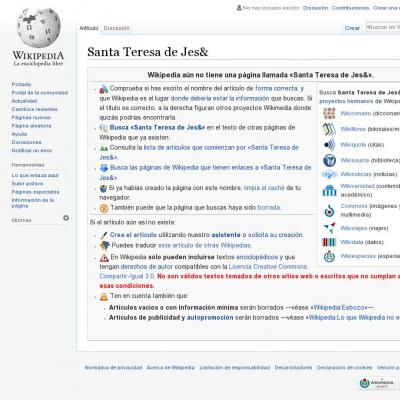The width and height of the screenshot is (400, 400).
Task: Click the Wikiquote icon
Action: point(329,145)
